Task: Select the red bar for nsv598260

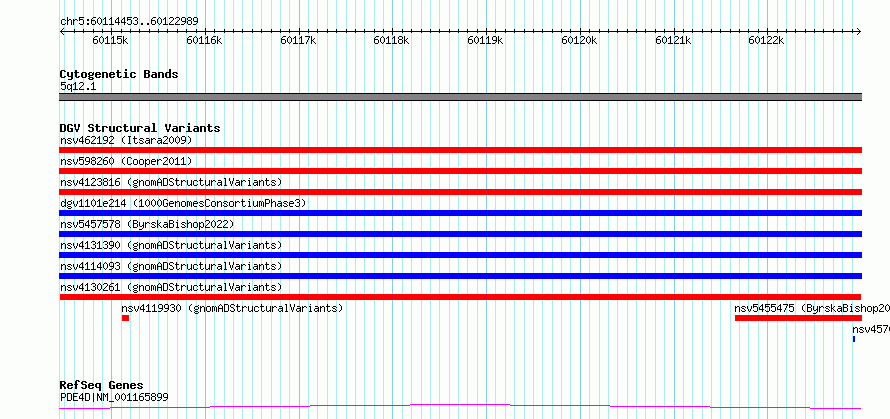Action: click(460, 171)
